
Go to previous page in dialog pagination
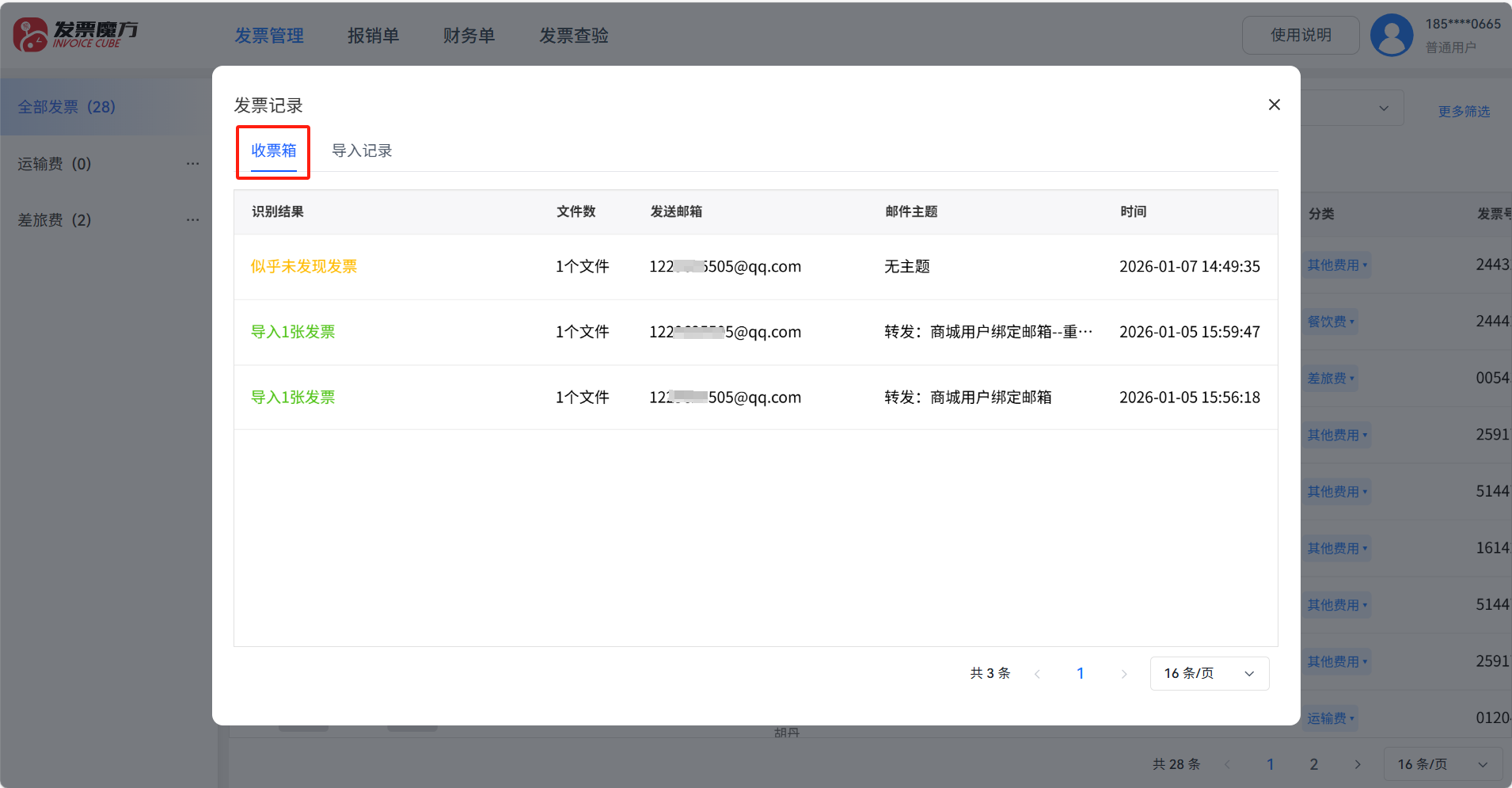[1037, 674]
